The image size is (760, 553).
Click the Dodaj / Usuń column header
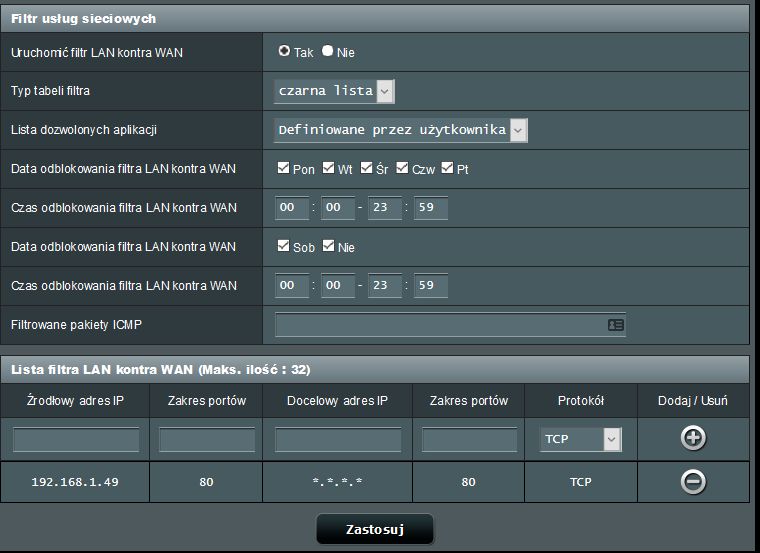693,401
